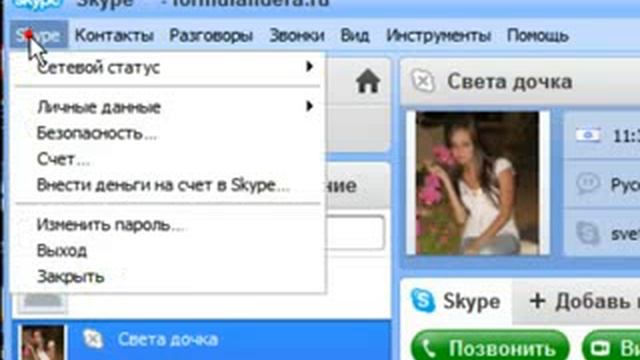Open the Помощь menu
The height and width of the screenshot is (360, 640).
(538, 36)
